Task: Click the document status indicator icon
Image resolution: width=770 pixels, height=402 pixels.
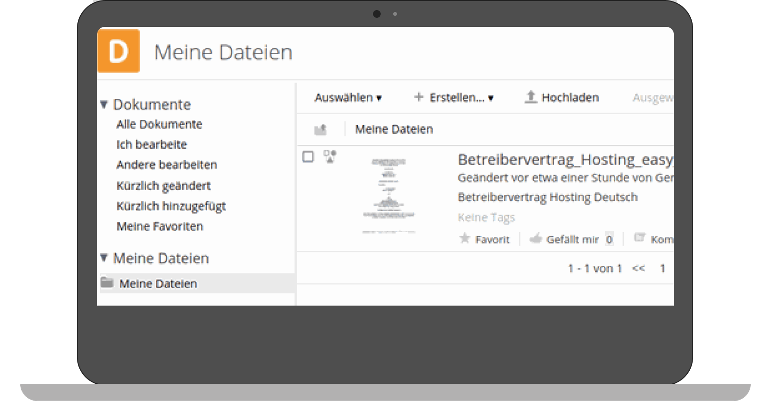Action: coord(330,156)
